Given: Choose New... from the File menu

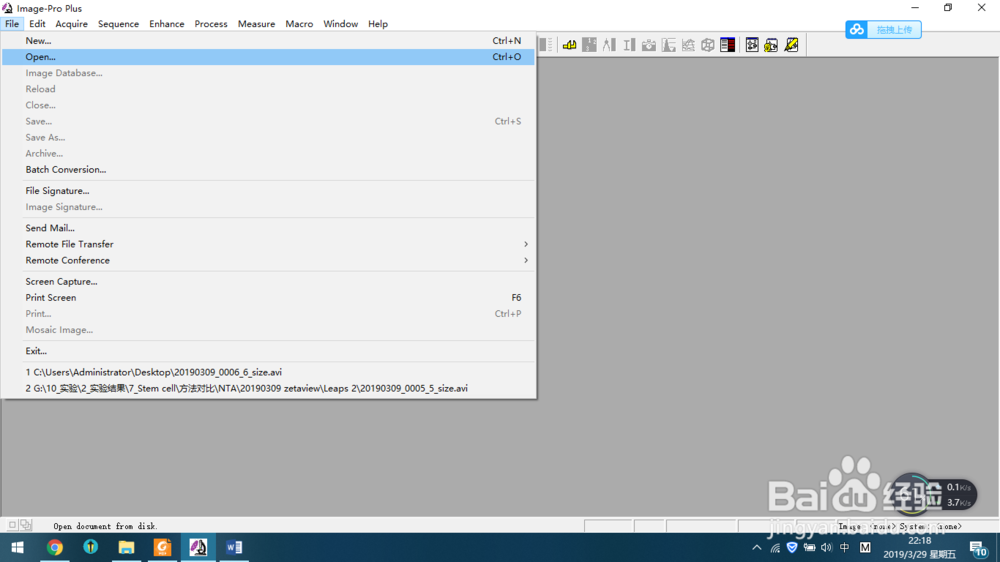Looking at the screenshot, I should tap(268, 40).
